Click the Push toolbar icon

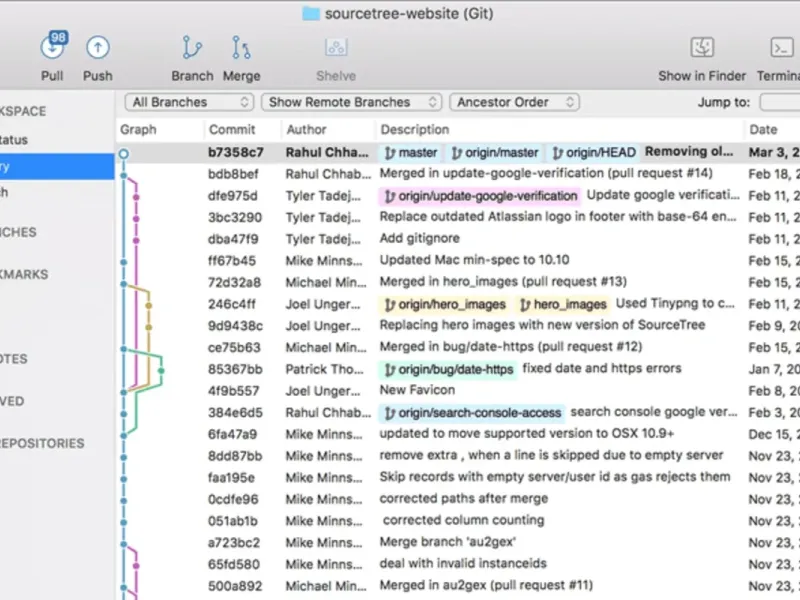[x=97, y=48]
